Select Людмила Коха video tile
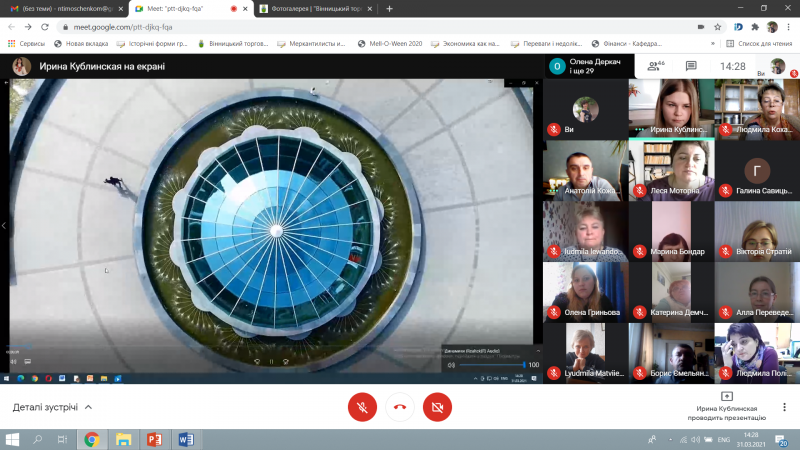This screenshot has width=800, height=450. [757, 109]
